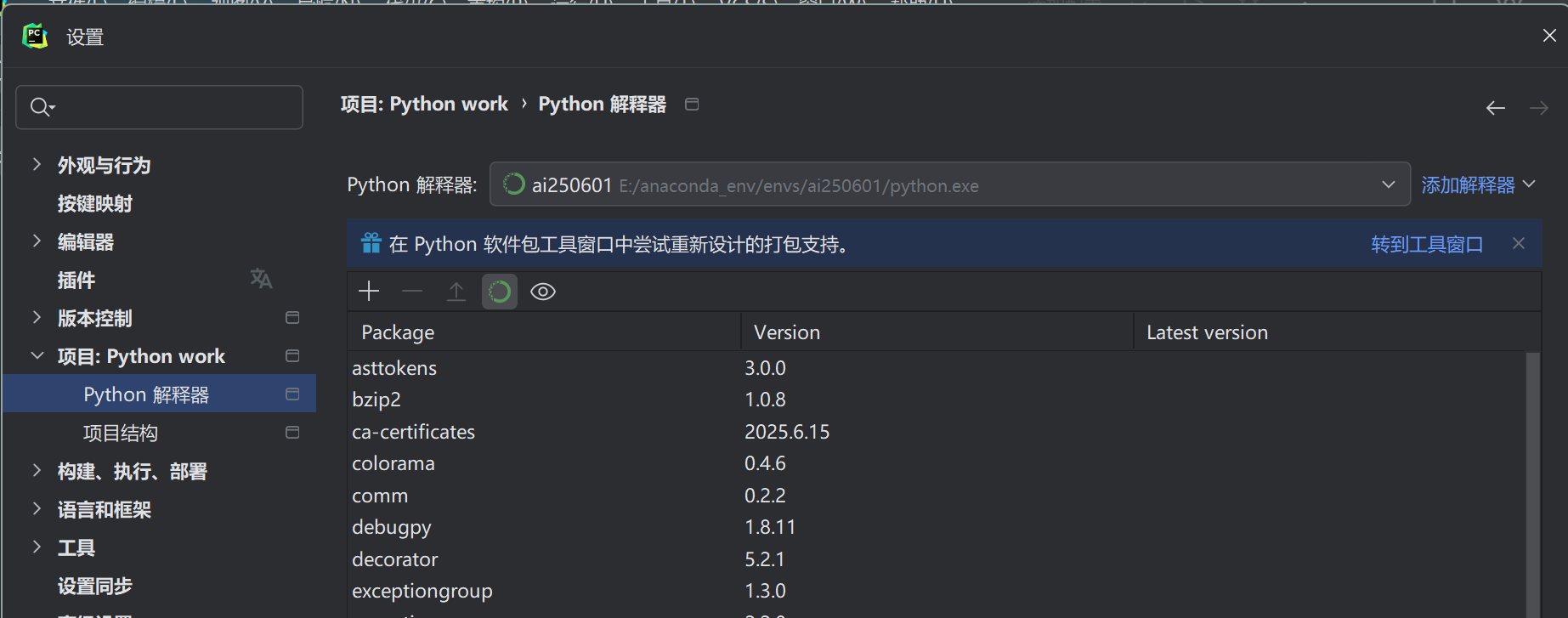Toggle the Conda package manager icon
The width and height of the screenshot is (1568, 618).
click(500, 292)
